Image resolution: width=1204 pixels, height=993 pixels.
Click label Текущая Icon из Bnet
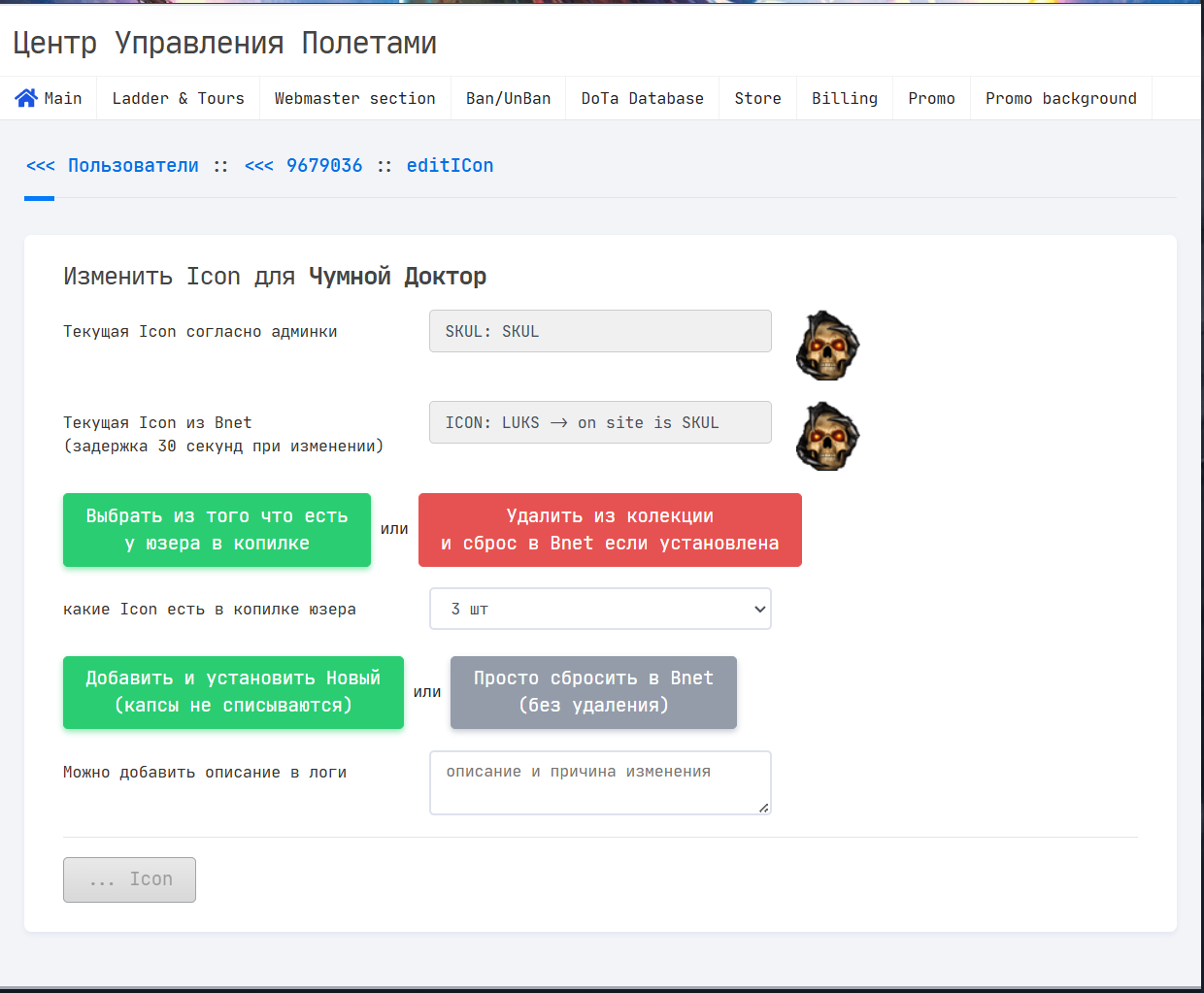[157, 423]
